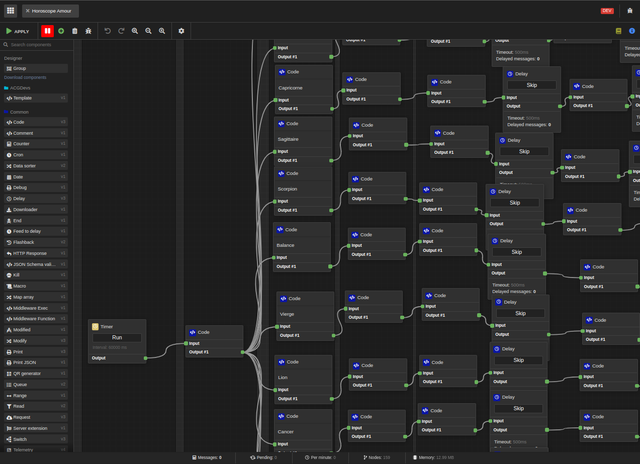Pause the flow with red pause button
Screen dimensions: 640x464
pos(47,31)
